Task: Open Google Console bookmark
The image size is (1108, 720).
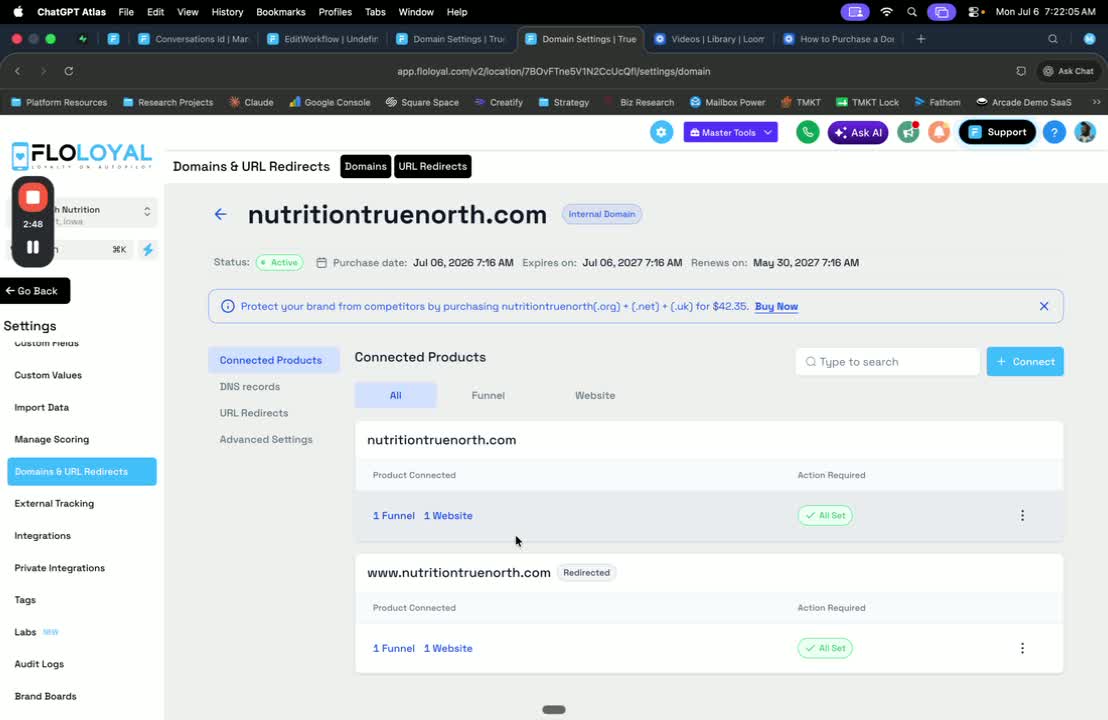Action: [x=329, y=102]
